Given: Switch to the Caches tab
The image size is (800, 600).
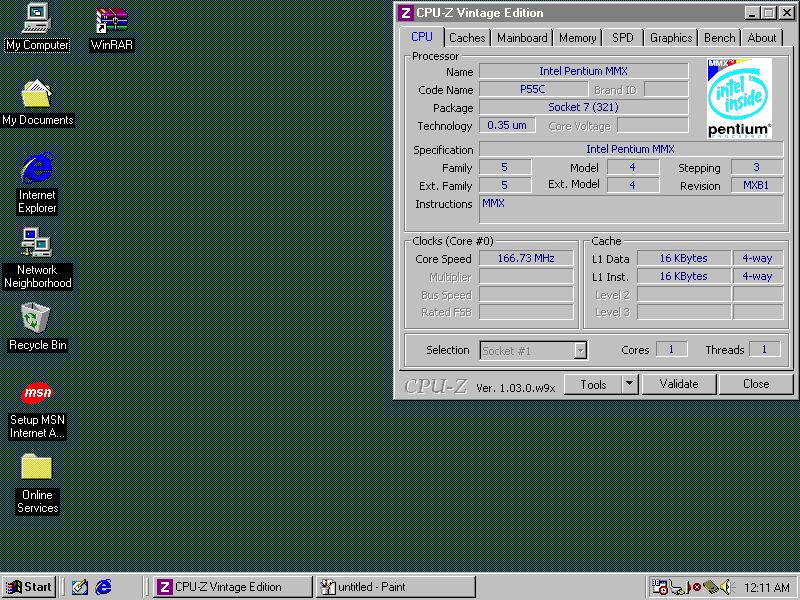Looking at the screenshot, I should pyautogui.click(x=467, y=38).
